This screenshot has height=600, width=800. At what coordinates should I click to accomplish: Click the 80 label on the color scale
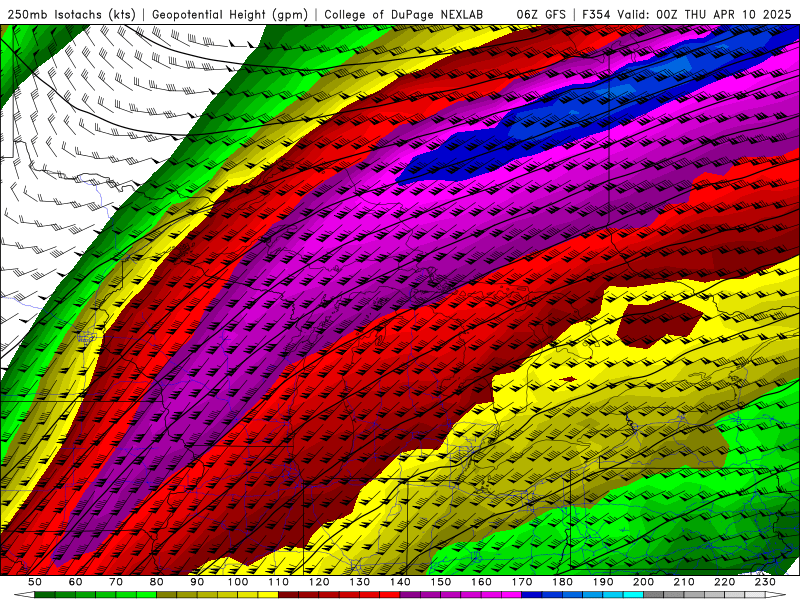click(x=157, y=582)
